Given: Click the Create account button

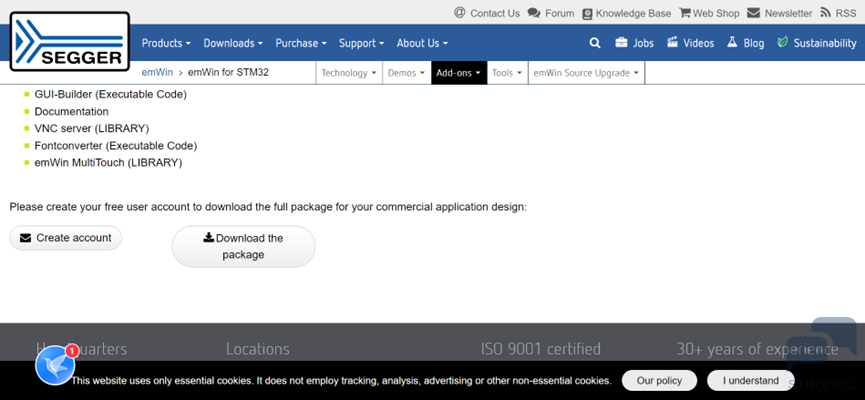Looking at the screenshot, I should [66, 238].
